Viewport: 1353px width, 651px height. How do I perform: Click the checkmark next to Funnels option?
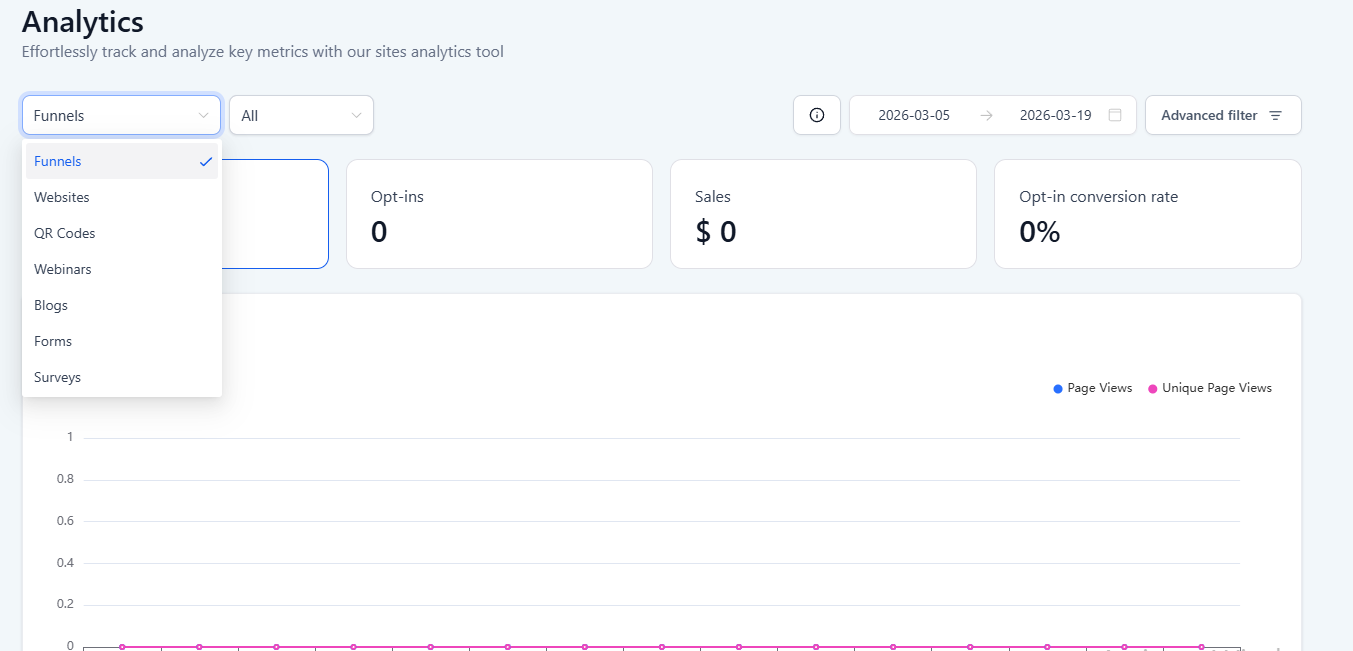(206, 161)
